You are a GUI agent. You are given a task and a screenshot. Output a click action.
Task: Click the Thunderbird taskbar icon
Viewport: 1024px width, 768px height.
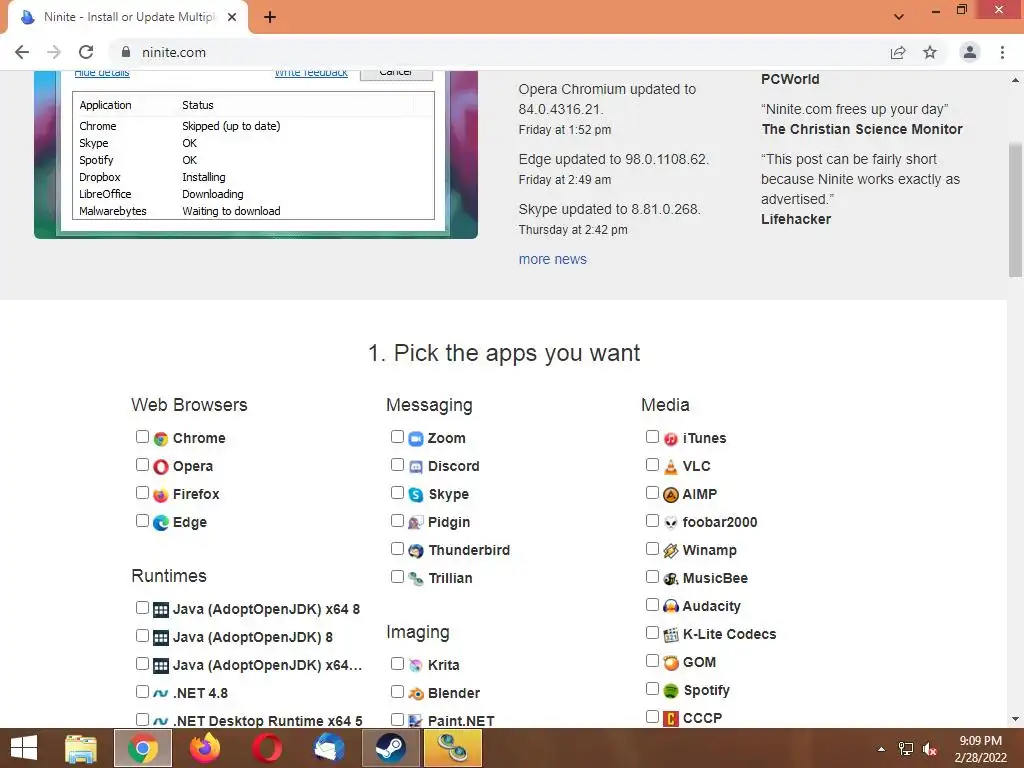(329, 748)
